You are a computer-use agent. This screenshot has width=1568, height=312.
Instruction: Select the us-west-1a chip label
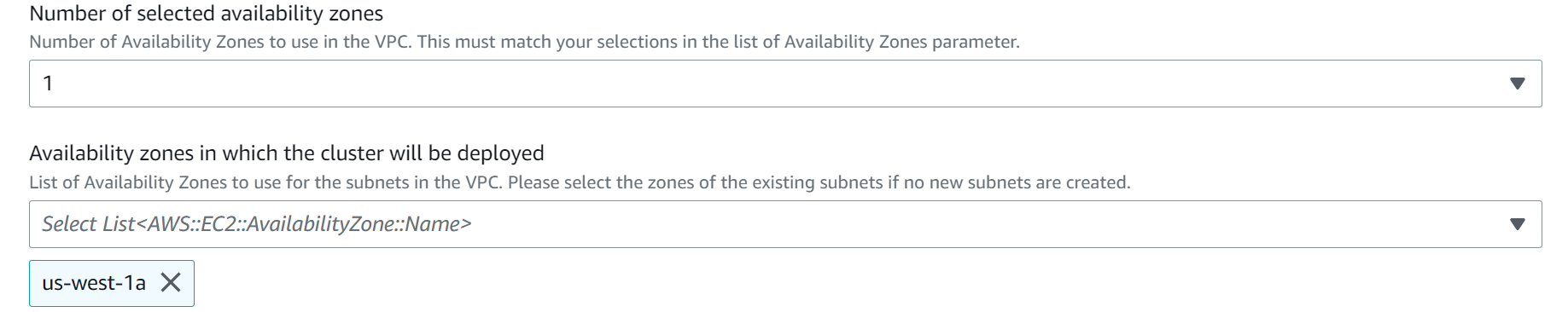pos(94,283)
